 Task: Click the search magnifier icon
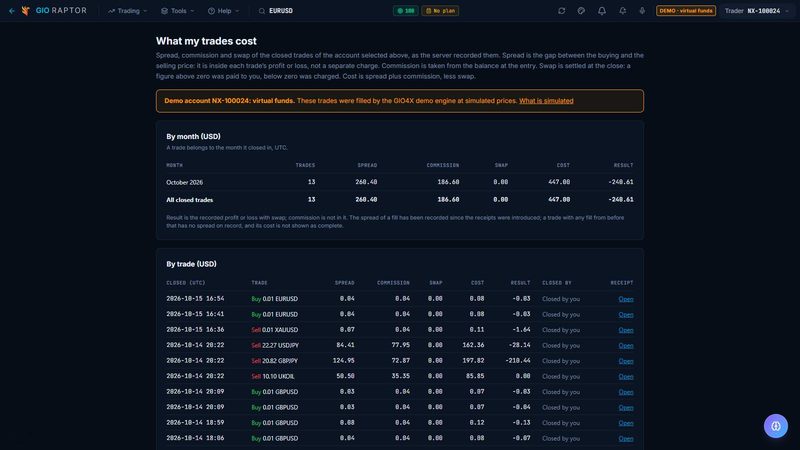pos(262,11)
